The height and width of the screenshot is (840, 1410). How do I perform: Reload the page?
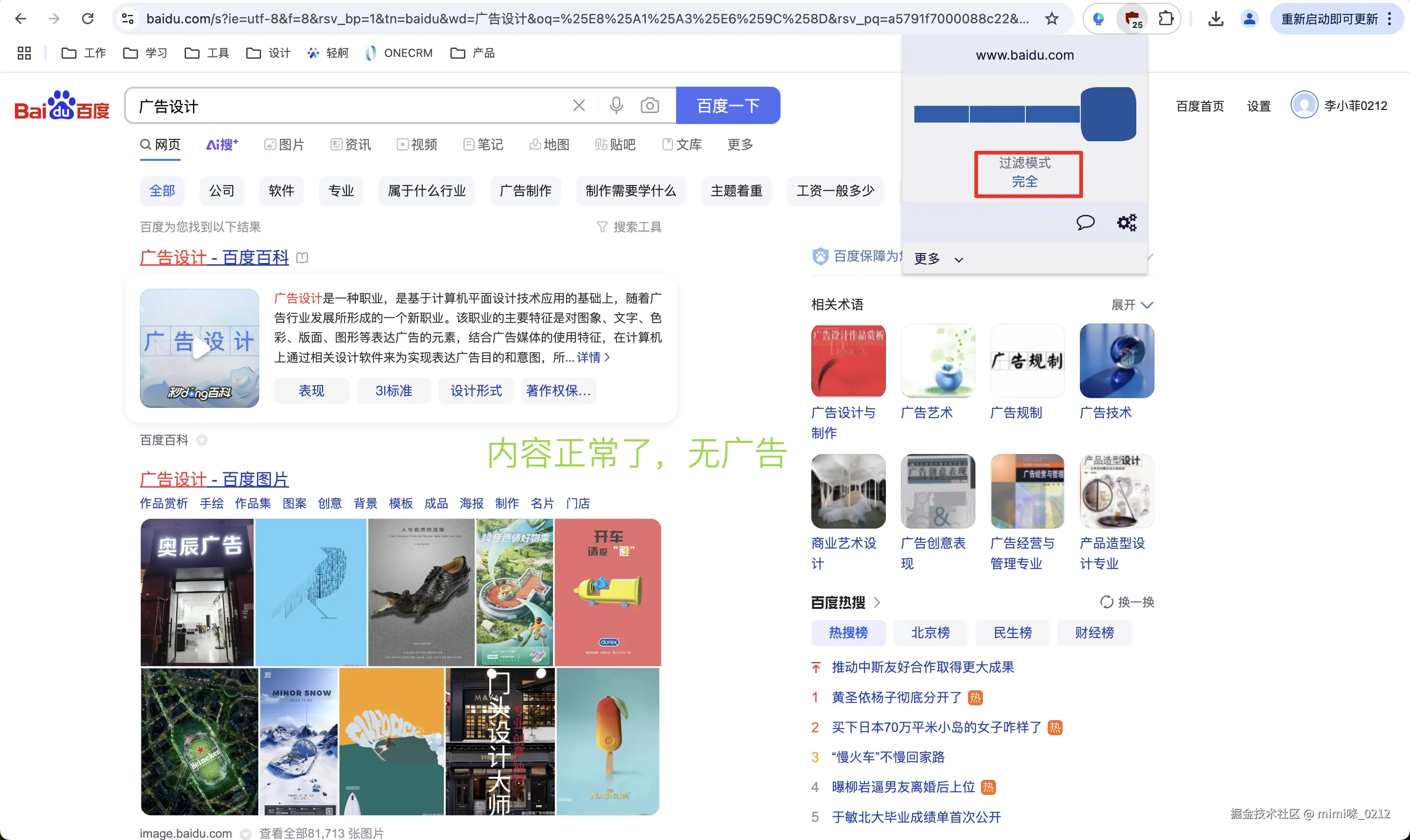coord(87,19)
